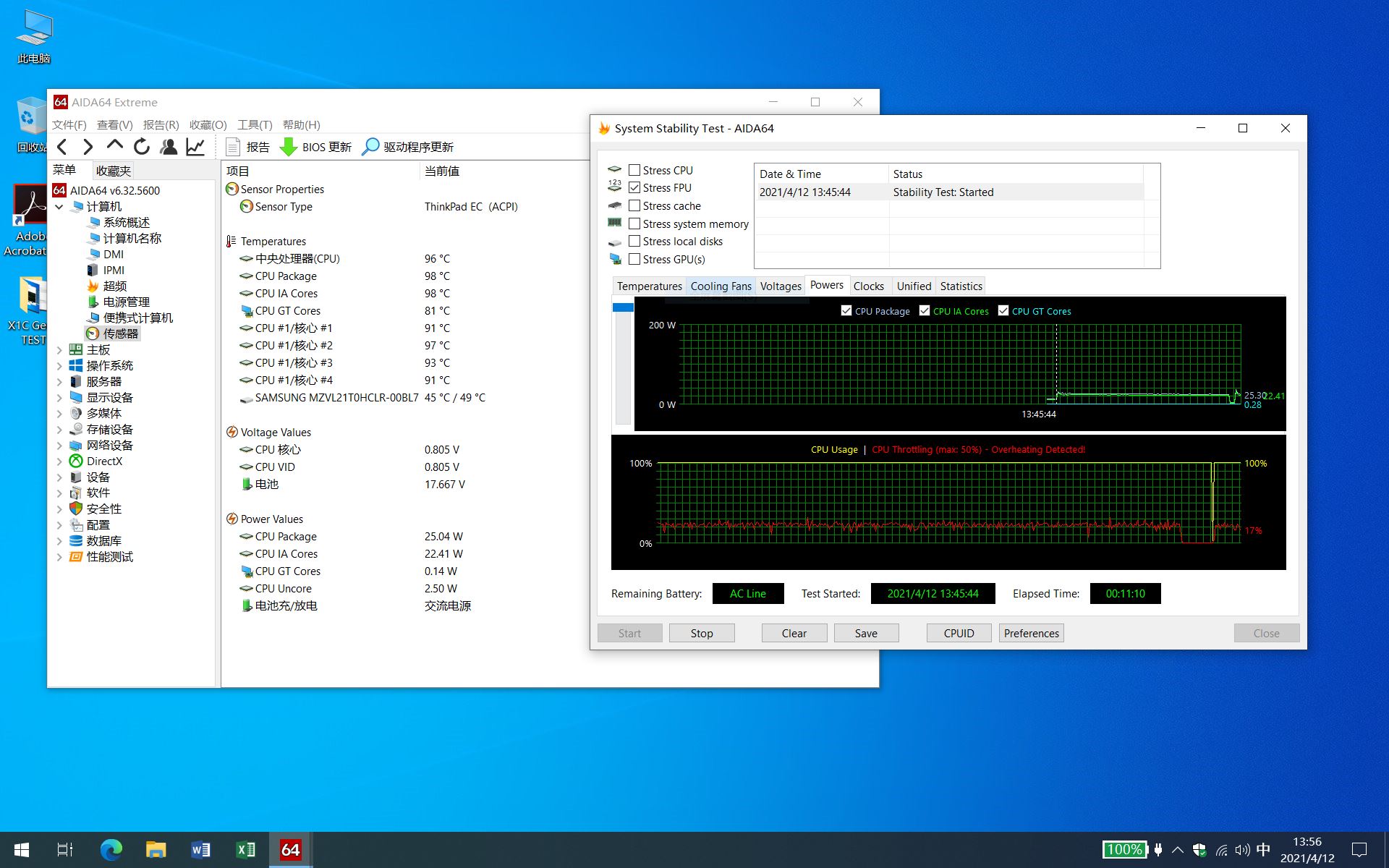This screenshot has height=868, width=1389.
Task: Open the Favorites person icon
Action: (x=169, y=147)
